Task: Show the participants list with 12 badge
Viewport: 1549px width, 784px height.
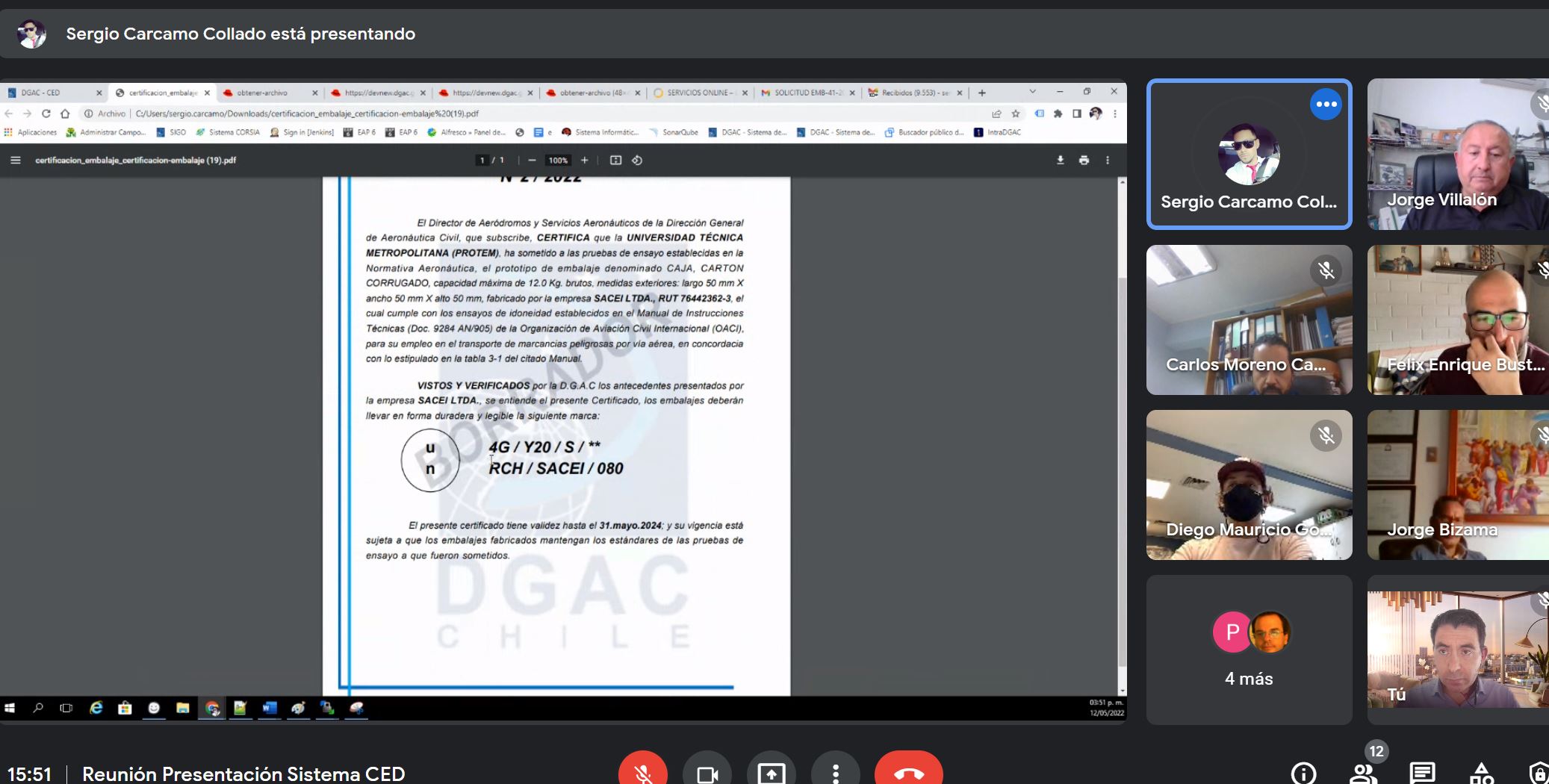Action: point(1363,773)
